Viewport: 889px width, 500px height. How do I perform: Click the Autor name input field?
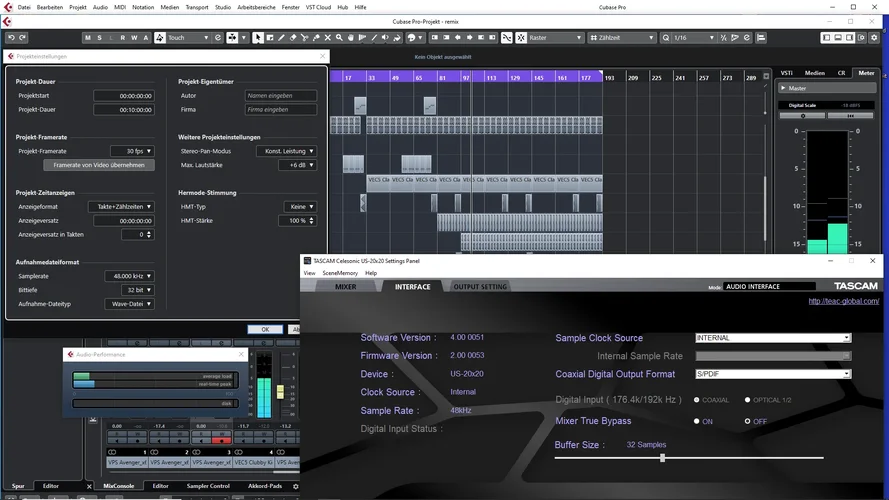281,96
